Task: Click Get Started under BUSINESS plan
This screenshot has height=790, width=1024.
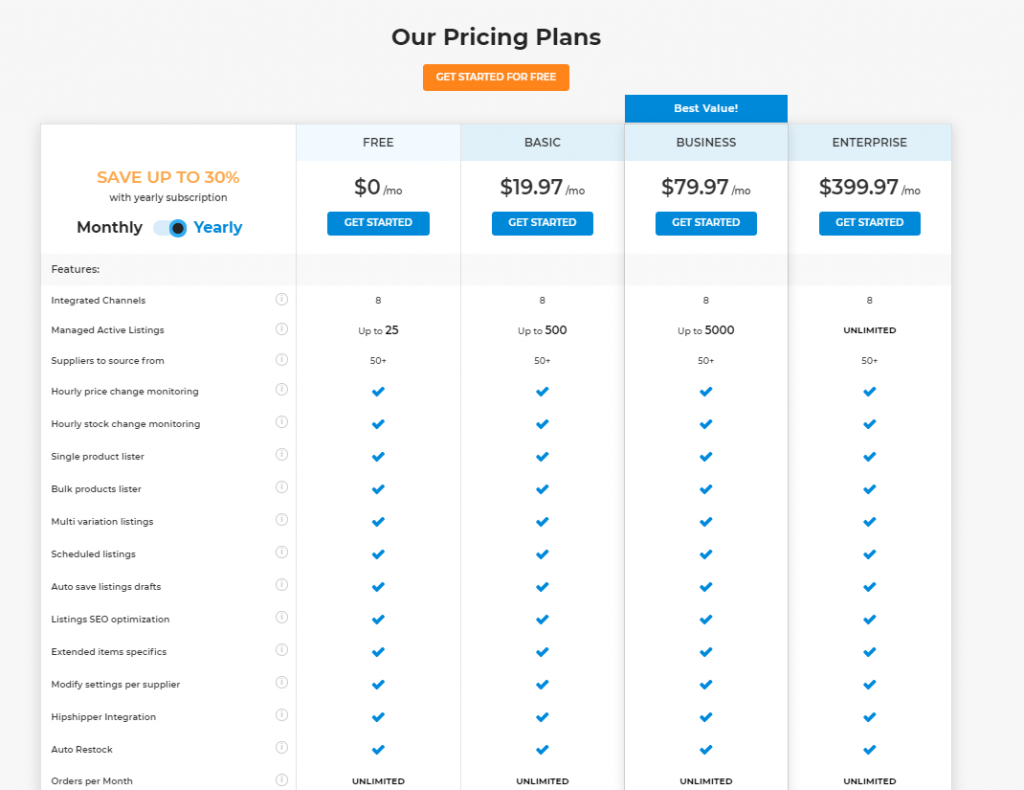Action: pos(706,223)
